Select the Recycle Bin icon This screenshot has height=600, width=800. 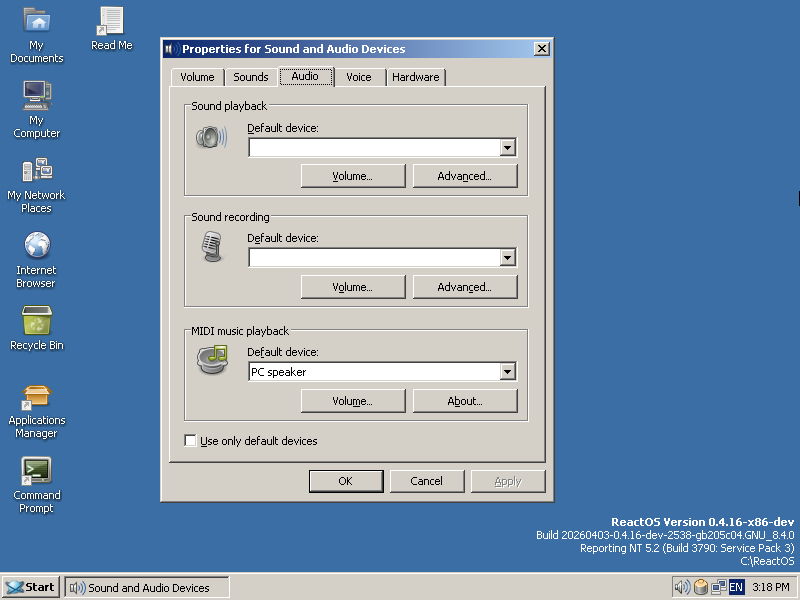(x=36, y=329)
